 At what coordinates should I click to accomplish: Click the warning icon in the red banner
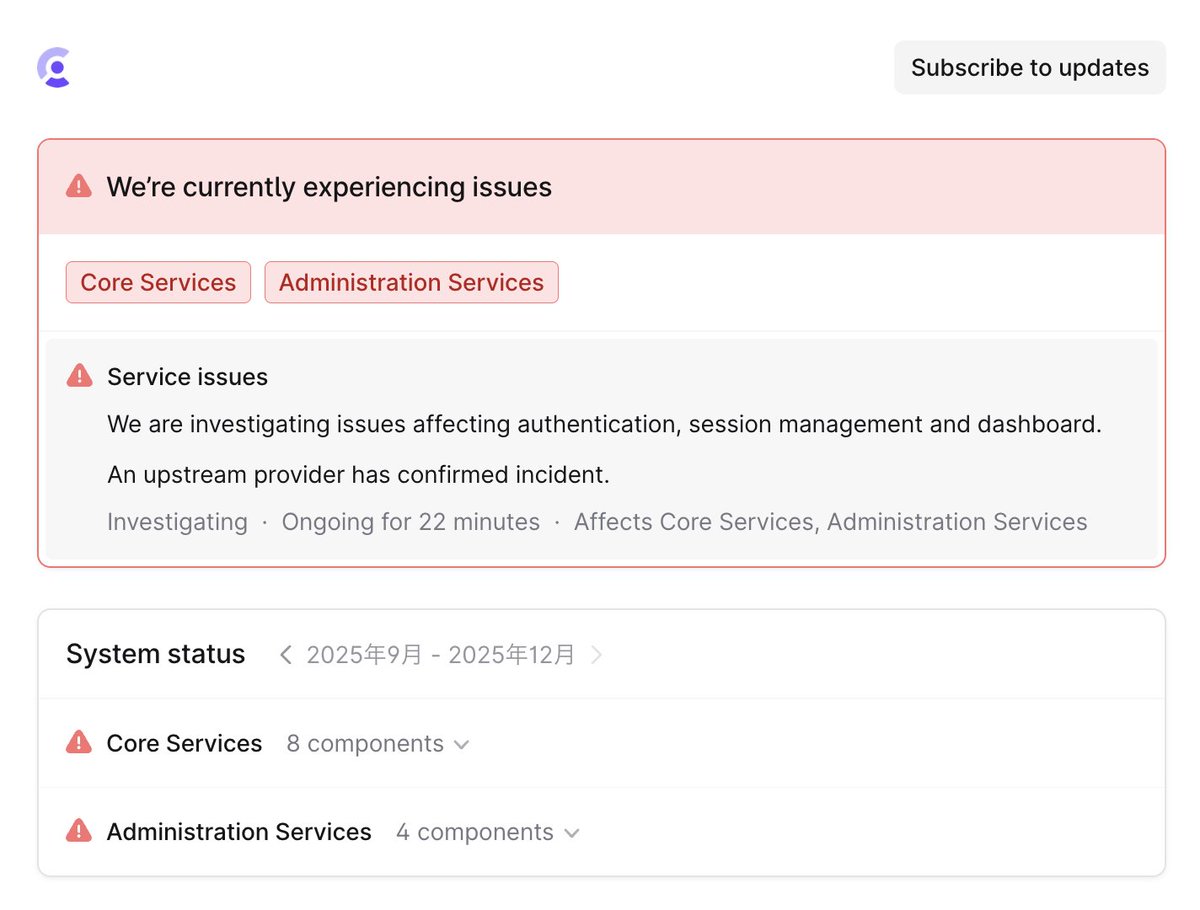point(79,186)
